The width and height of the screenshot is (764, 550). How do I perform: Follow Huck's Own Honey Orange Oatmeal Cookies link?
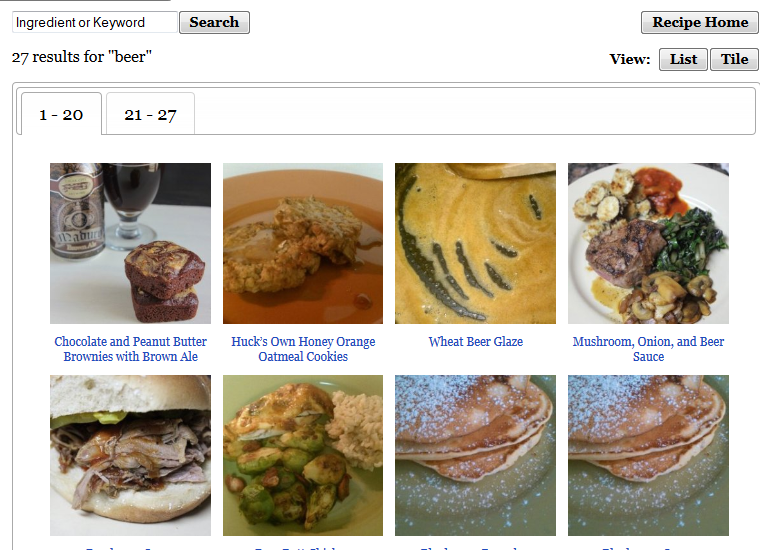(x=303, y=349)
